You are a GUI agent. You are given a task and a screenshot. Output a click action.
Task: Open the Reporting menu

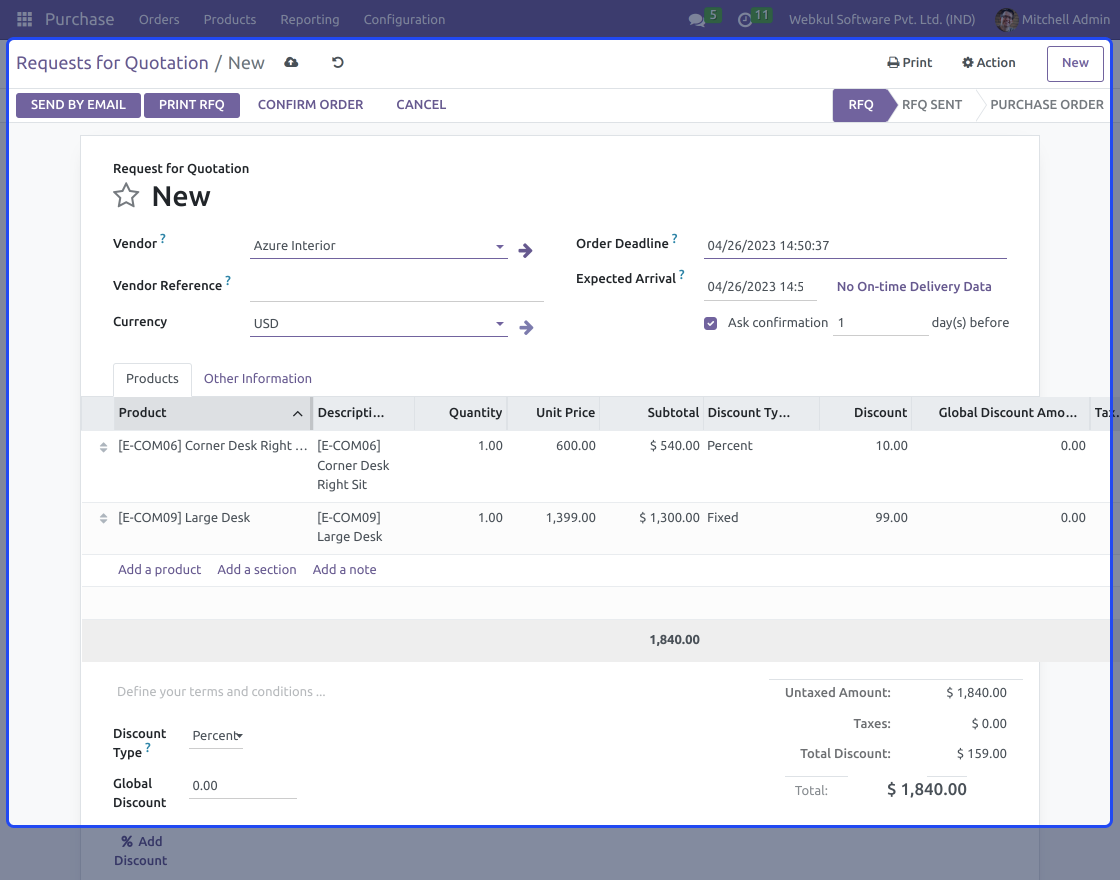[x=309, y=19]
